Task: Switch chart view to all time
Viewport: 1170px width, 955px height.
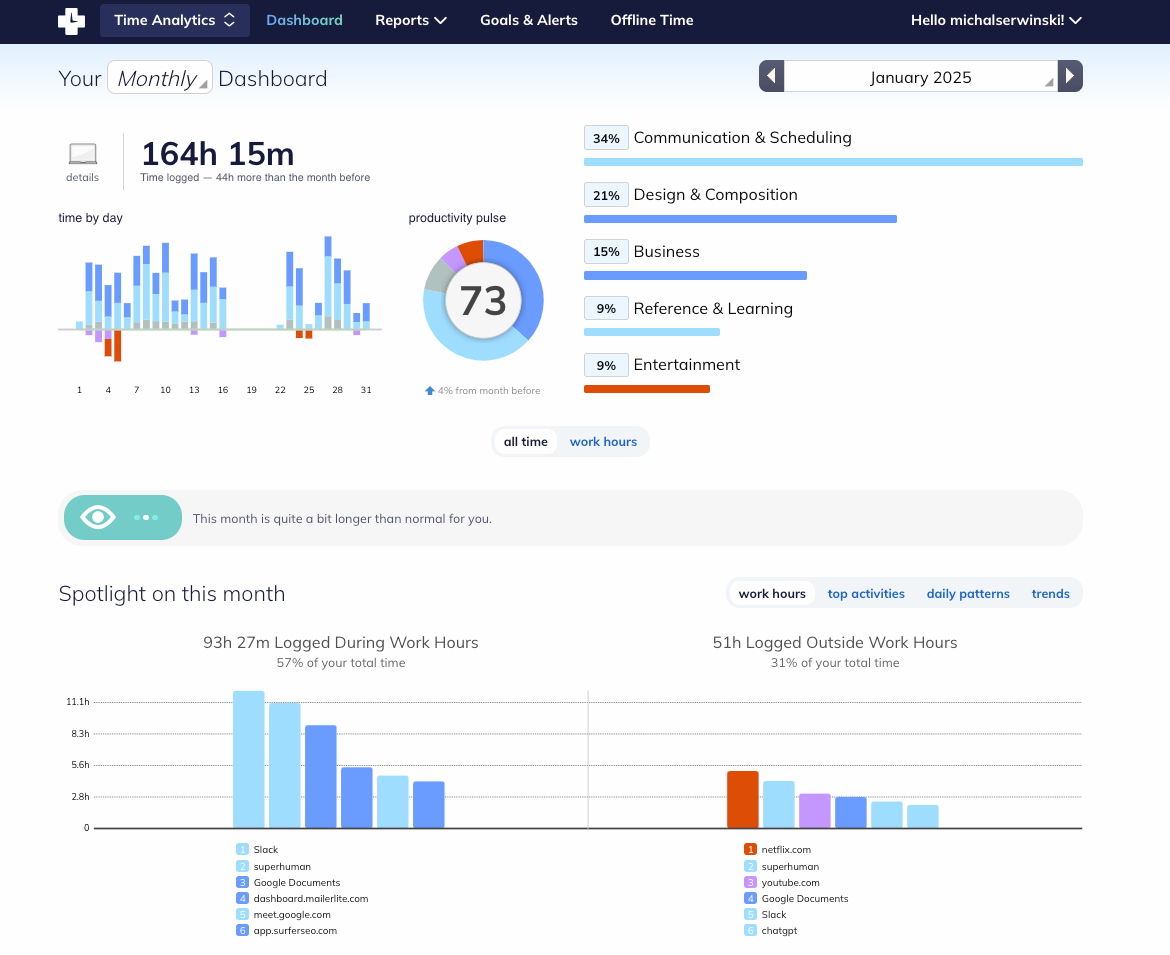Action: pyautogui.click(x=525, y=442)
